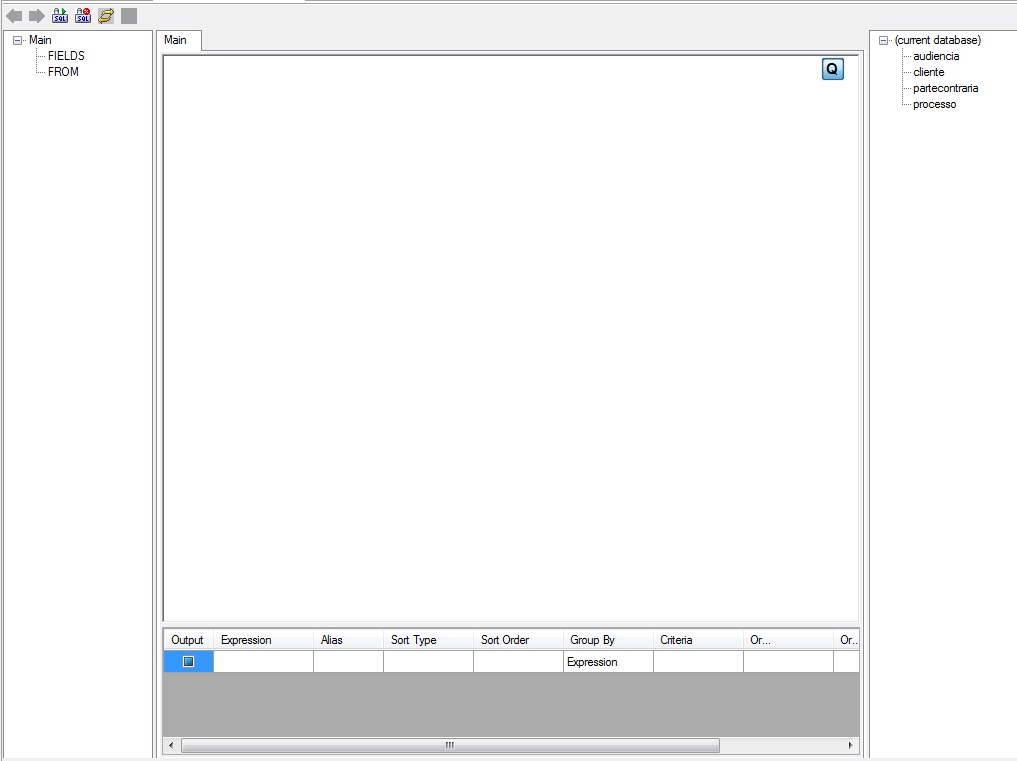The width and height of the screenshot is (1017, 761).
Task: Collapse the Main tree node
Action: click(x=18, y=41)
